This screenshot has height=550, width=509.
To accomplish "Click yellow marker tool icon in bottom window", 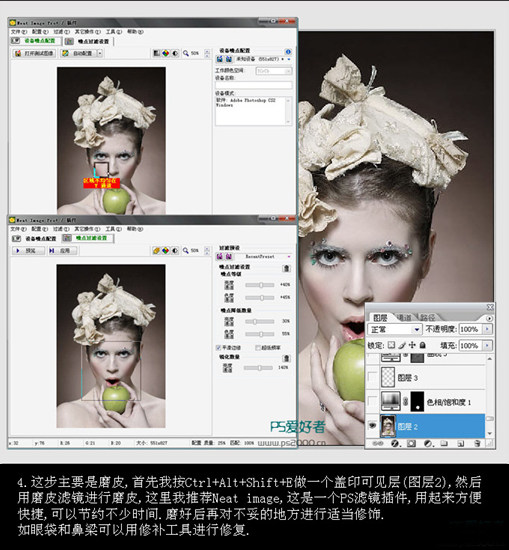I will point(156,250).
